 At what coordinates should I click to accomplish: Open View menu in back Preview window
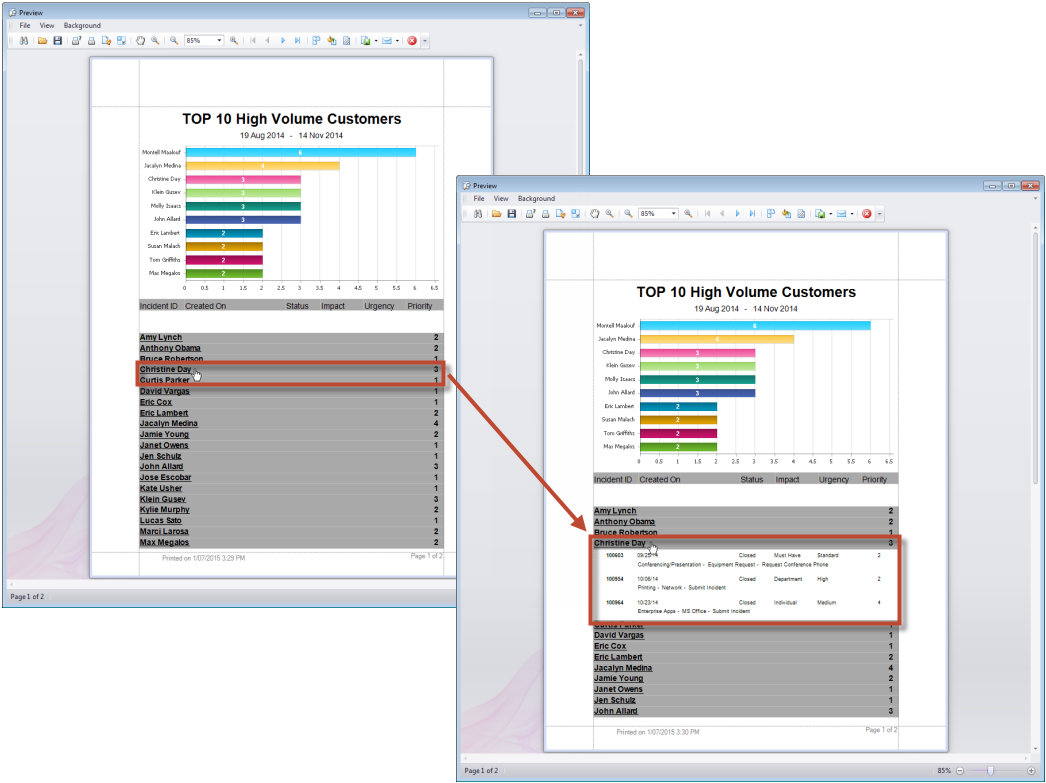(x=47, y=25)
